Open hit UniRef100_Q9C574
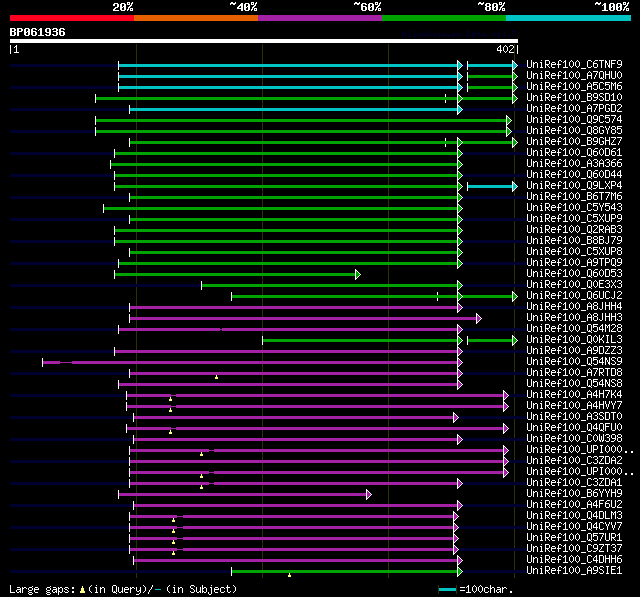 (574, 120)
